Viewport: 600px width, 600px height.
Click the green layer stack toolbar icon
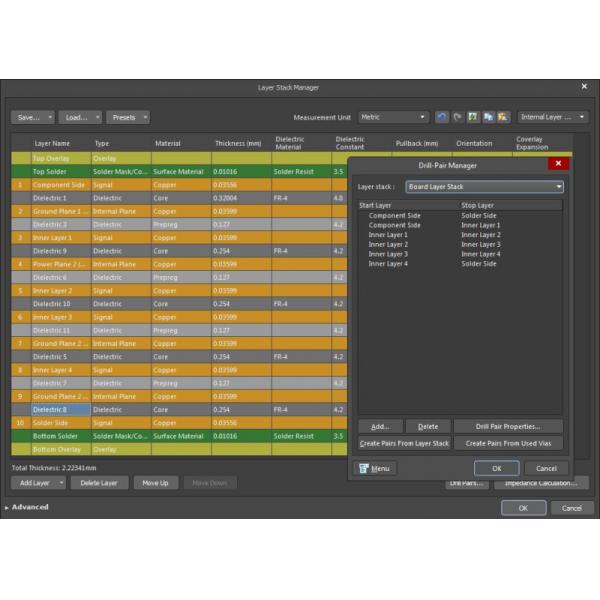click(473, 117)
